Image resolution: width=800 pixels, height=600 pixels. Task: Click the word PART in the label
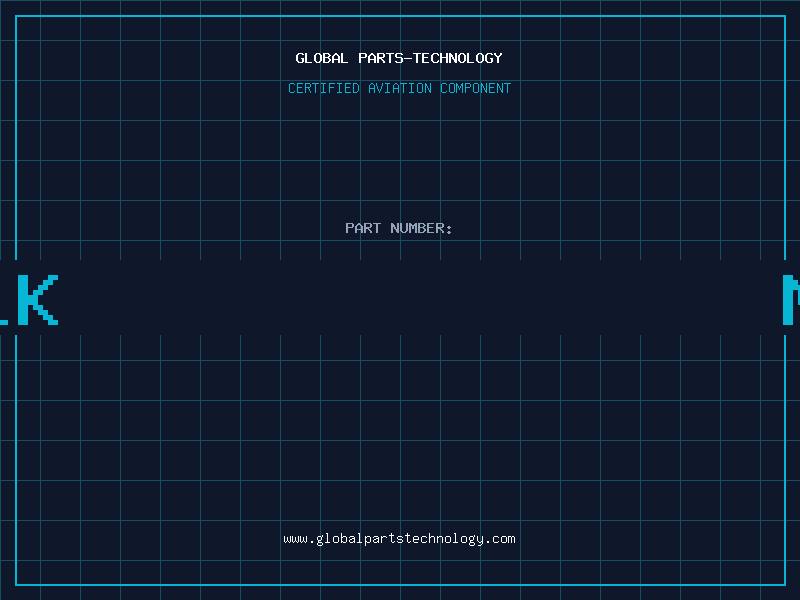363,228
